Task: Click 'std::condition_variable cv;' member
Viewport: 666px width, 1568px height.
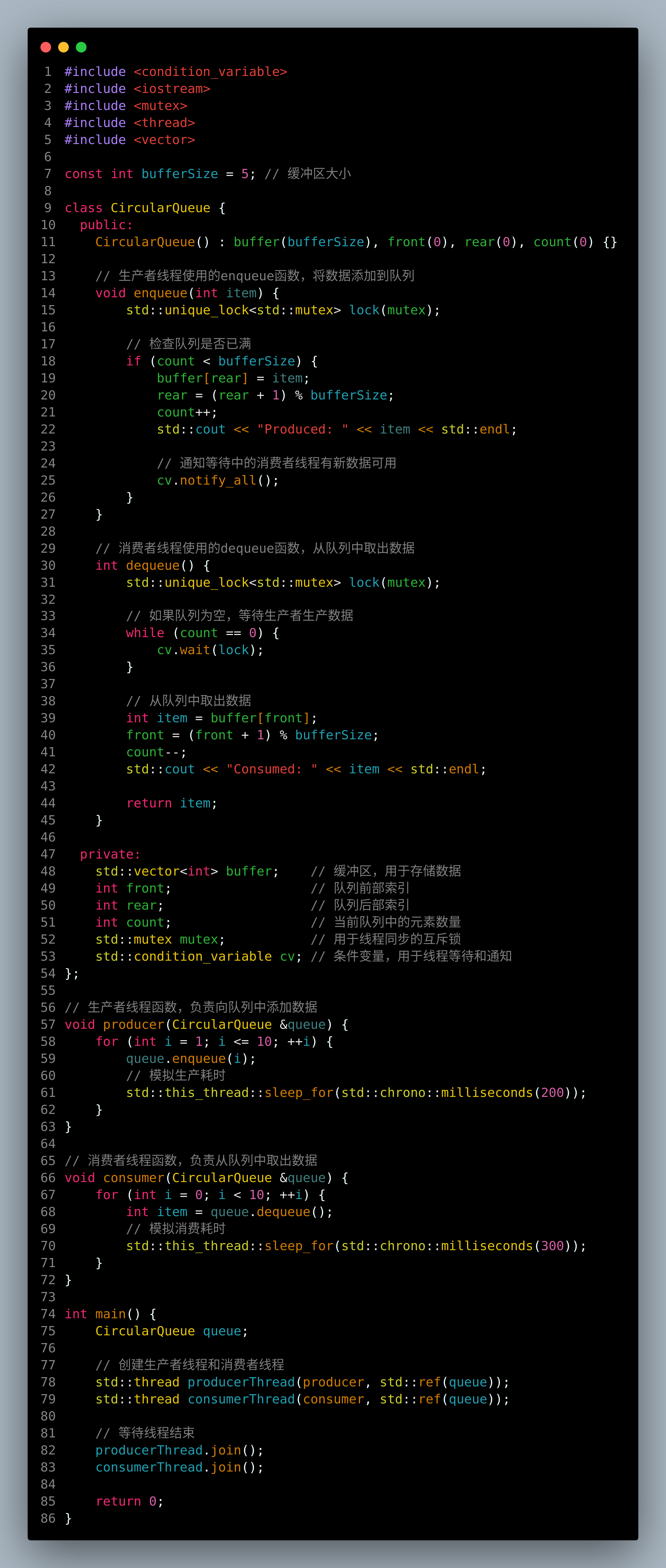Action: click(199, 957)
